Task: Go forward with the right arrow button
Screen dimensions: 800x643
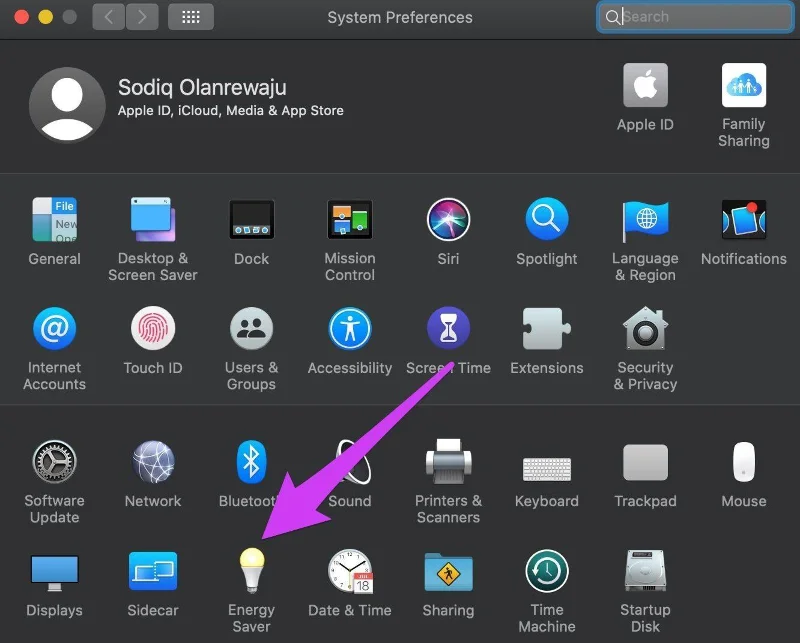Action: coord(142,17)
